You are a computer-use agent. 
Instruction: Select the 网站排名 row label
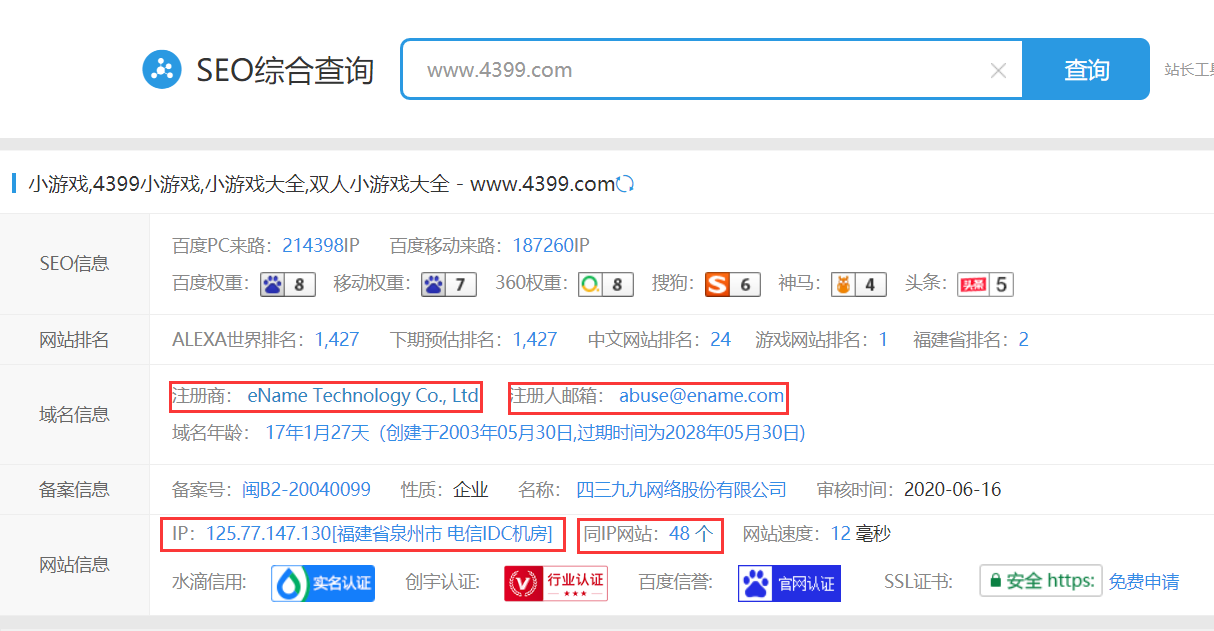pyautogui.click(x=74, y=340)
